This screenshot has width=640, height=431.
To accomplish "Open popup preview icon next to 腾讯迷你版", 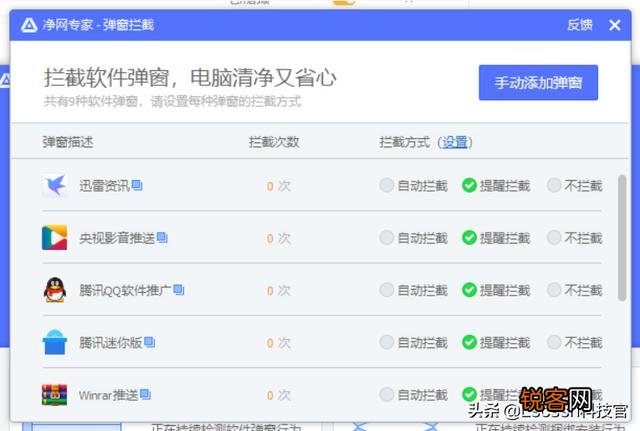I will coord(150,342).
